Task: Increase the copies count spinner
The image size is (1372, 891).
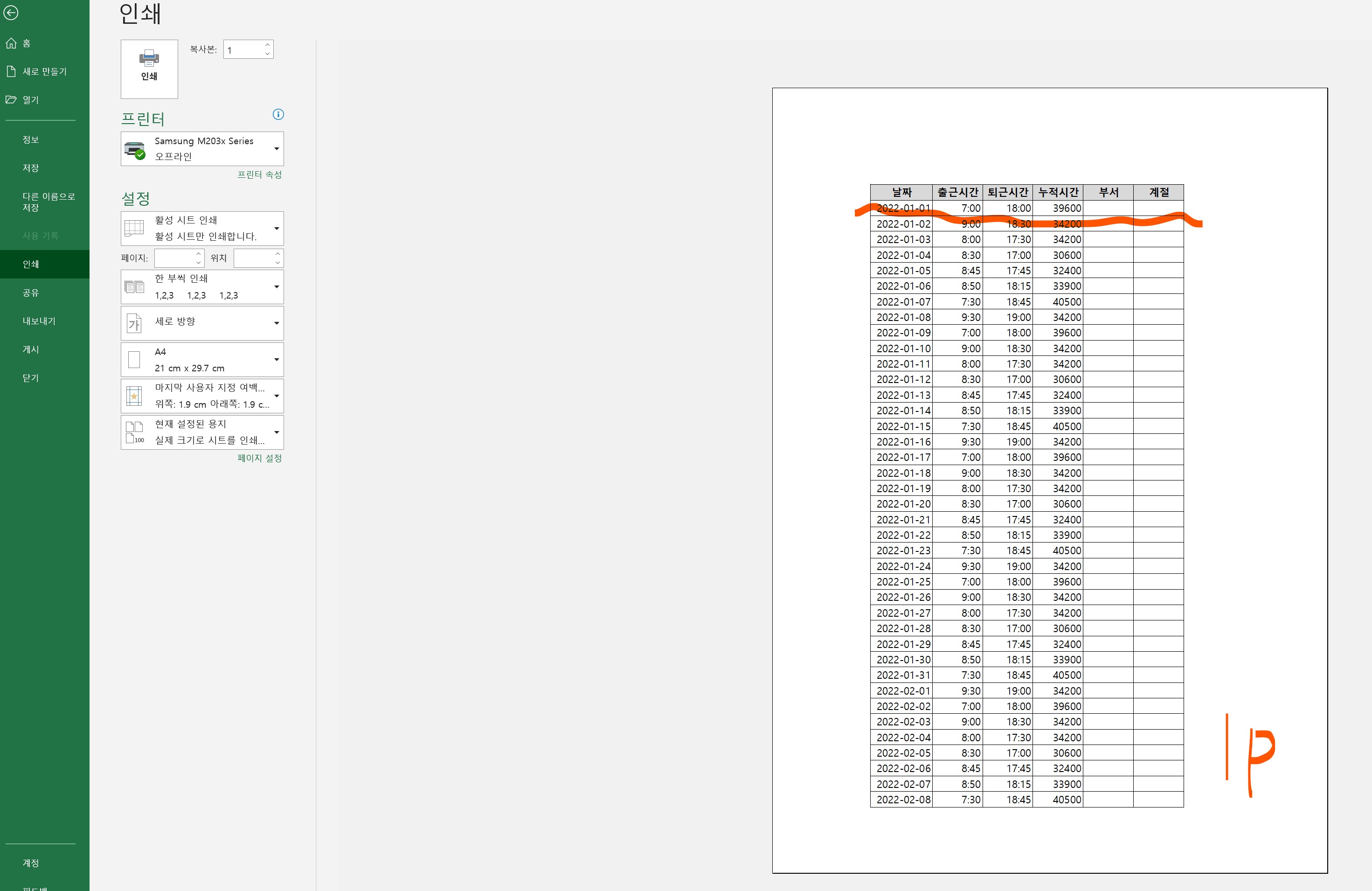Action: 268,45
